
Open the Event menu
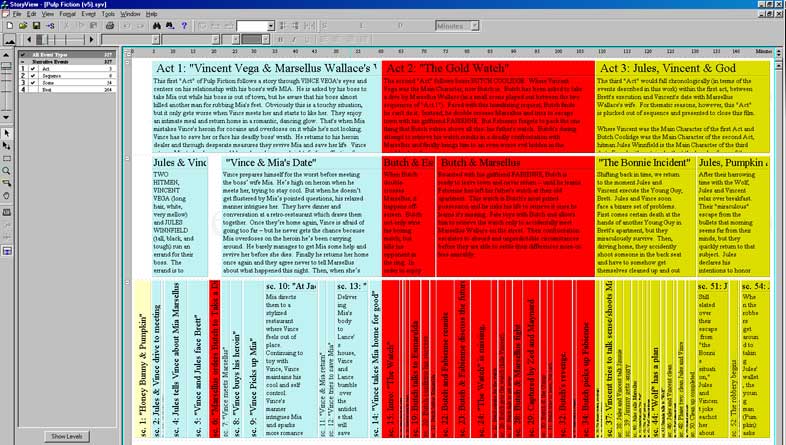click(88, 14)
